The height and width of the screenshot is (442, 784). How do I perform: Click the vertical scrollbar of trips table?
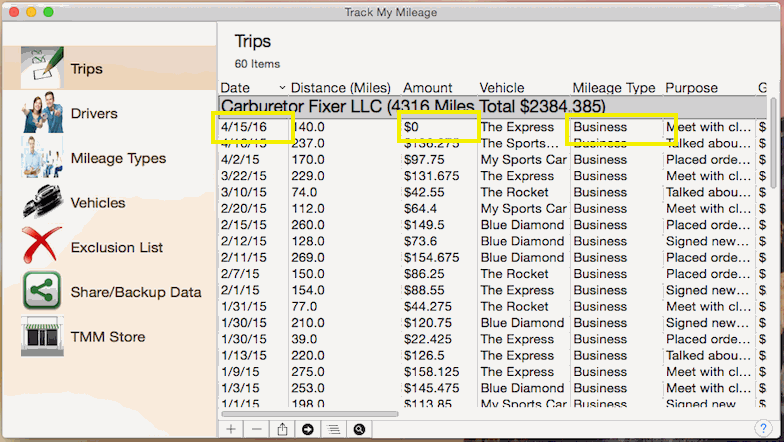pyautogui.click(x=774, y=142)
